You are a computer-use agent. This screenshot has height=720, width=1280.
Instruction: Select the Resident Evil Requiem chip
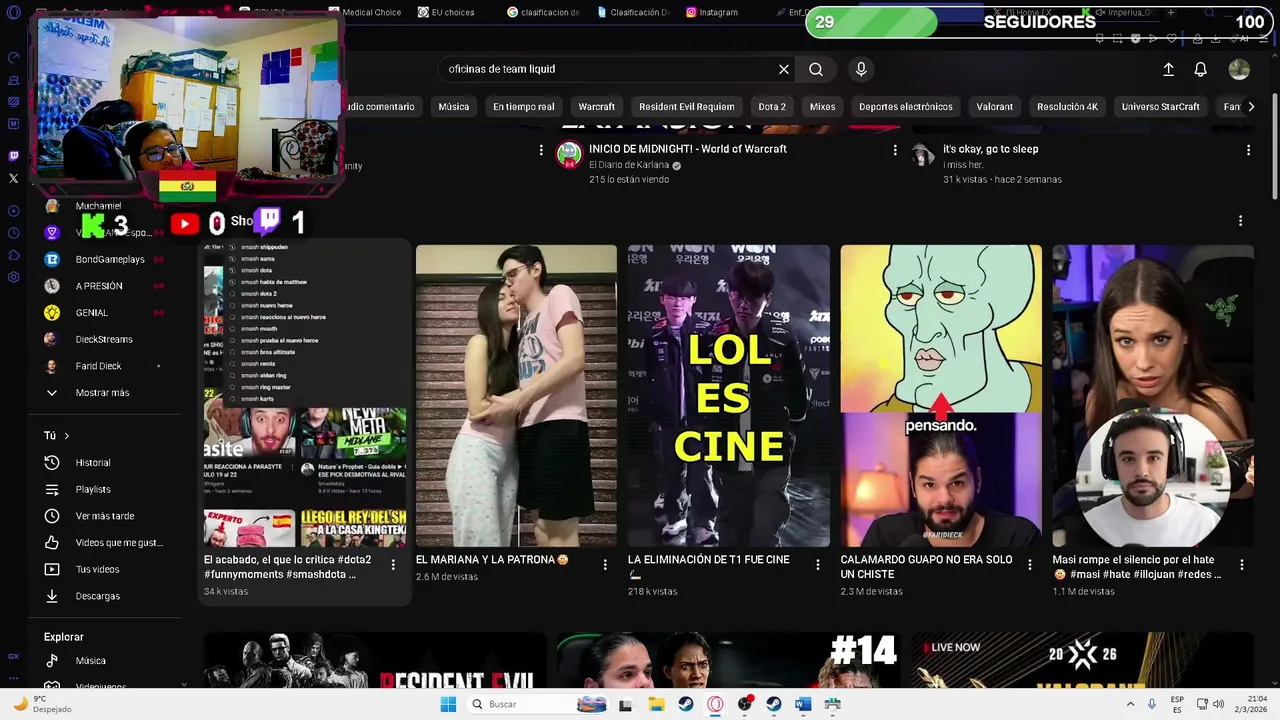(x=686, y=107)
